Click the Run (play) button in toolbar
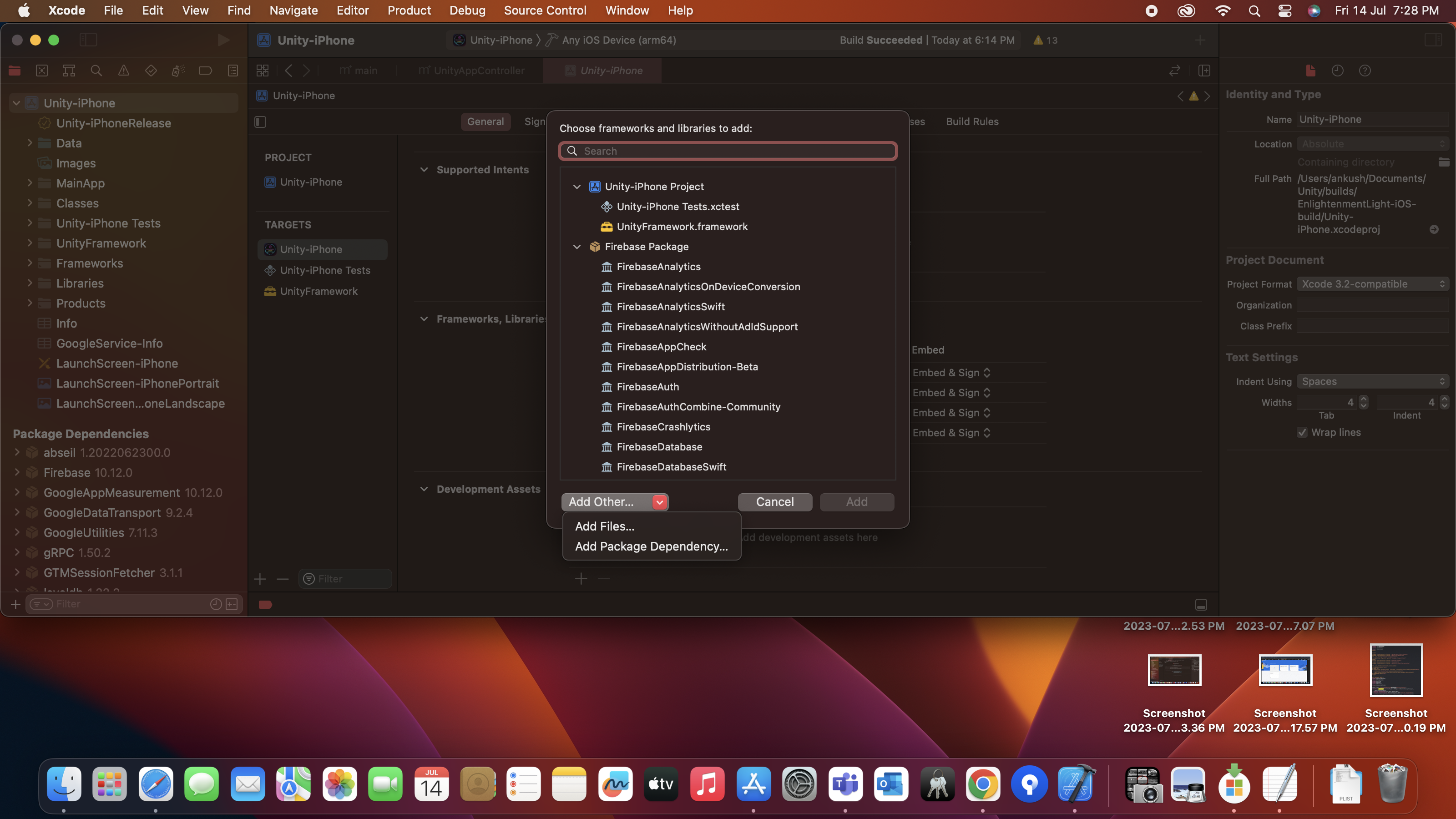Image resolution: width=1456 pixels, height=819 pixels. click(223, 40)
